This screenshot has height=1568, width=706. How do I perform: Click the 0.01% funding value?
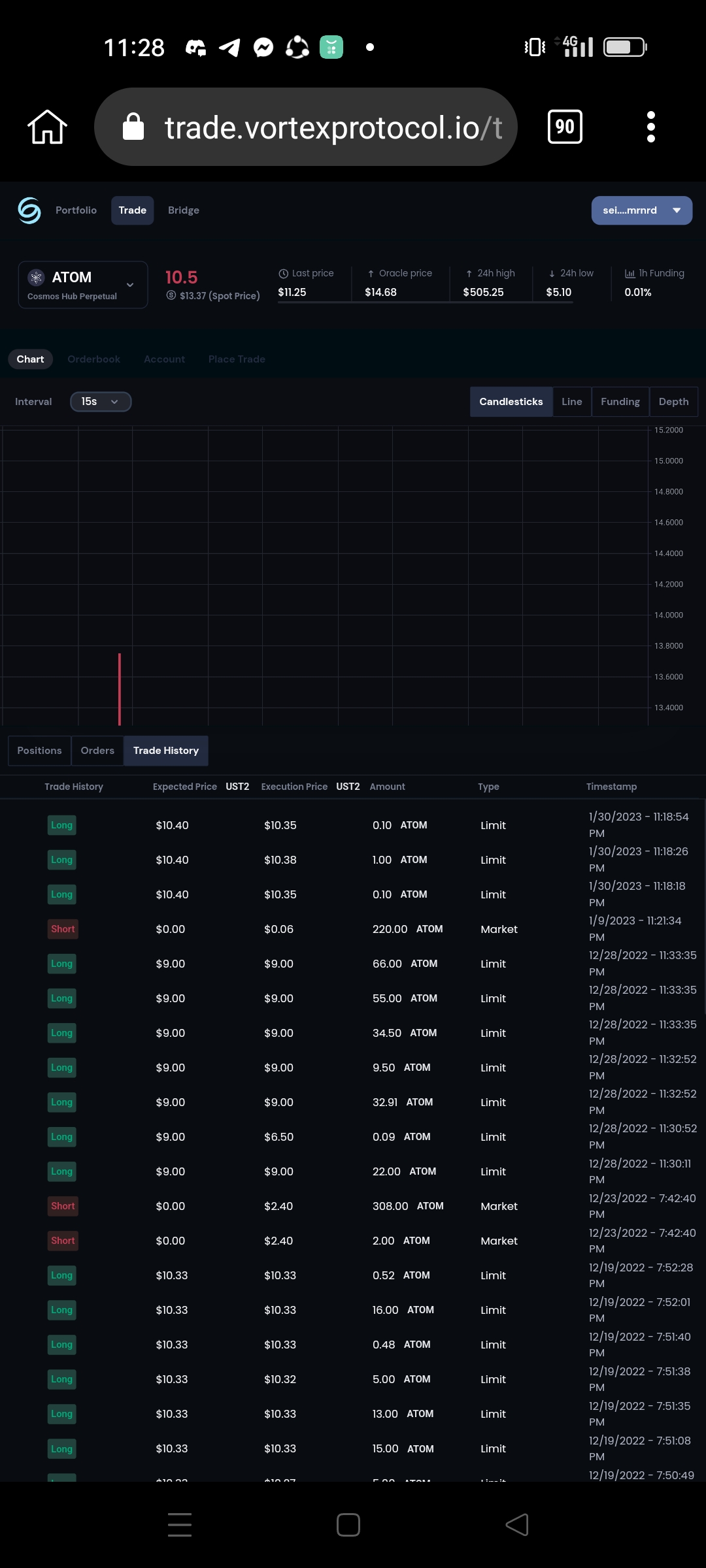point(638,292)
